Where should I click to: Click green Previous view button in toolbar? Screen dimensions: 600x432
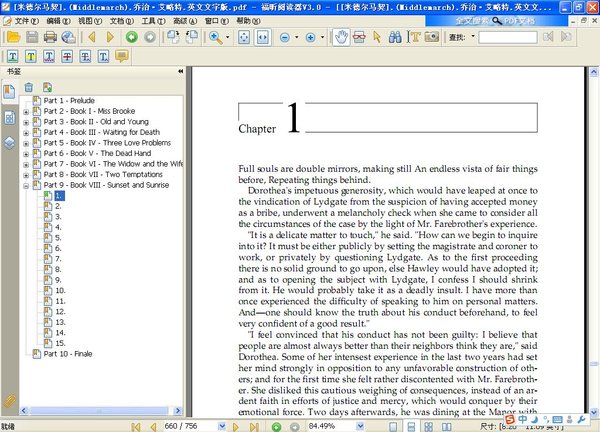pyautogui.click(x=132, y=37)
